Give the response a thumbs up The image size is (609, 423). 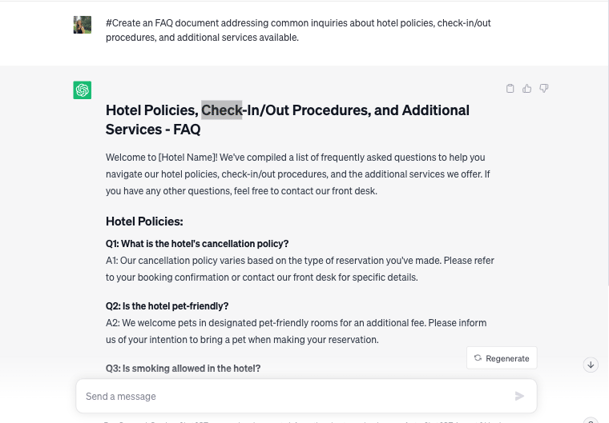tap(527, 89)
